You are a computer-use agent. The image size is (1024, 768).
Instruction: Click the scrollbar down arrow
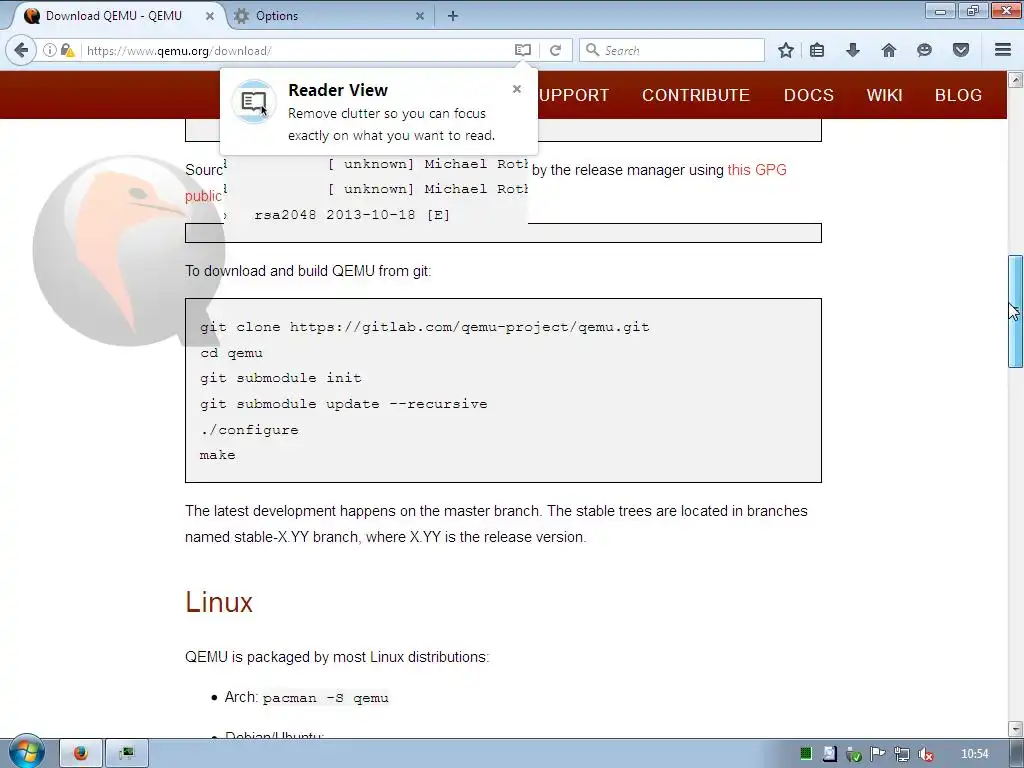pos(1015,728)
